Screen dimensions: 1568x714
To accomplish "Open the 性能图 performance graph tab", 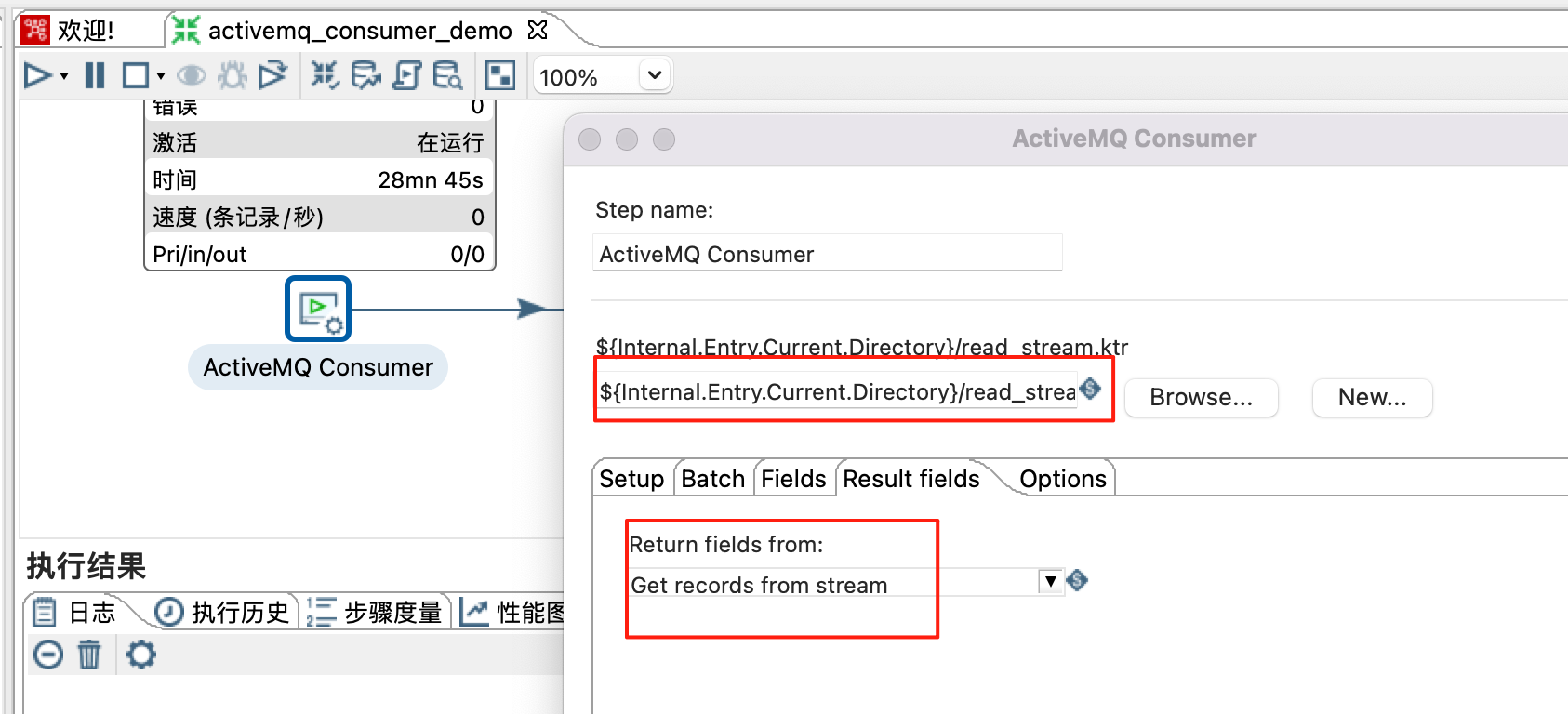I will (512, 612).
